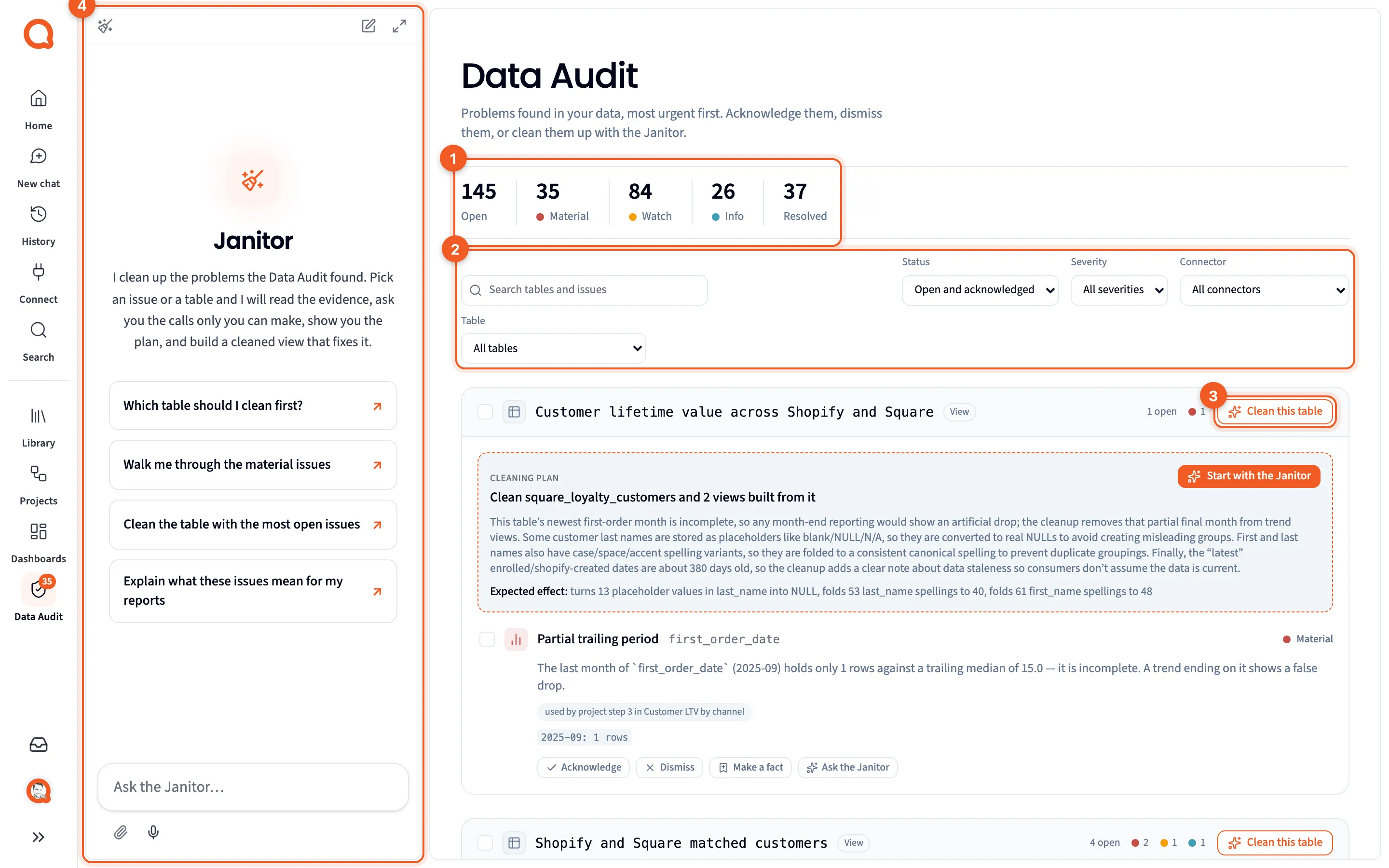Open the Table dropdown 'All tables'
Screen dimensions: 1389x868
coord(553,349)
